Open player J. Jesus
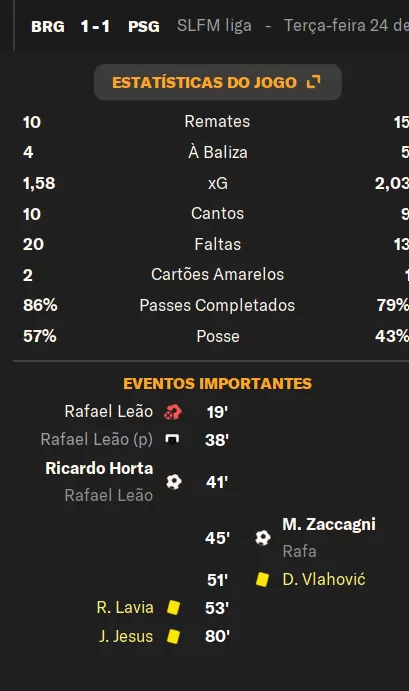This screenshot has height=691, width=409. [126, 636]
